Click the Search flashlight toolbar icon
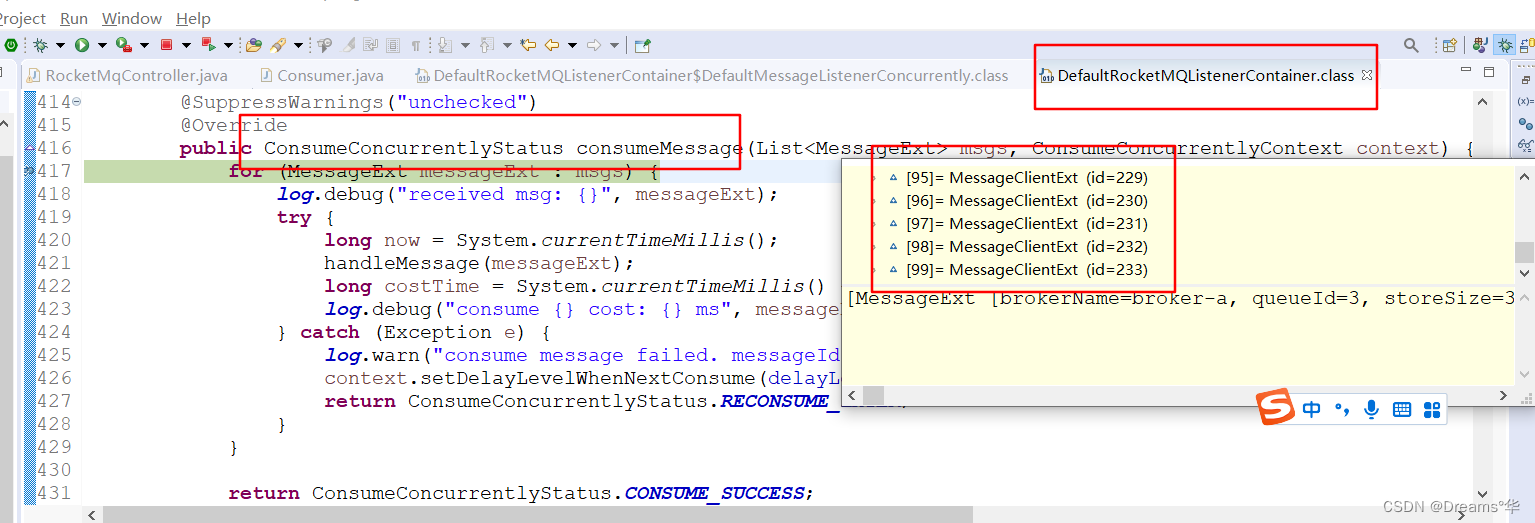Image resolution: width=1535 pixels, height=523 pixels. [x=279, y=45]
